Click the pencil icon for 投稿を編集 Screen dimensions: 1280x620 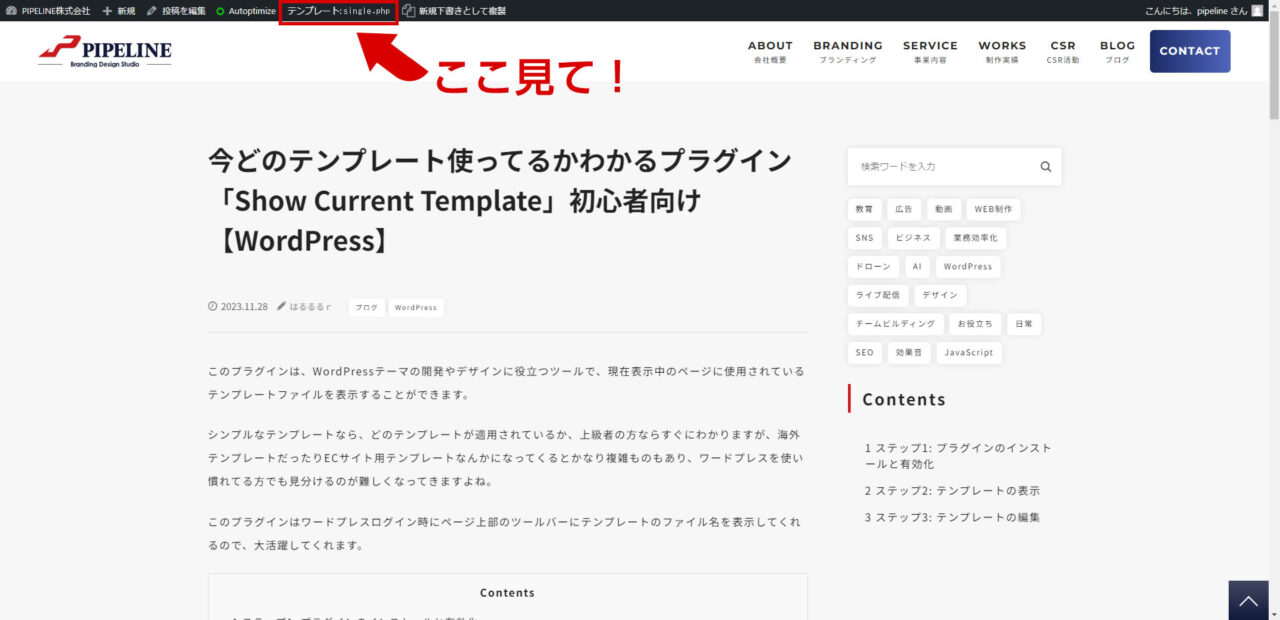152,11
